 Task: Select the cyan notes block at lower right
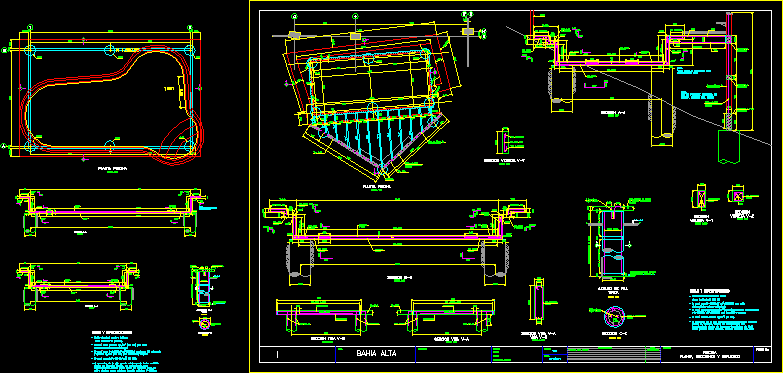(722, 311)
